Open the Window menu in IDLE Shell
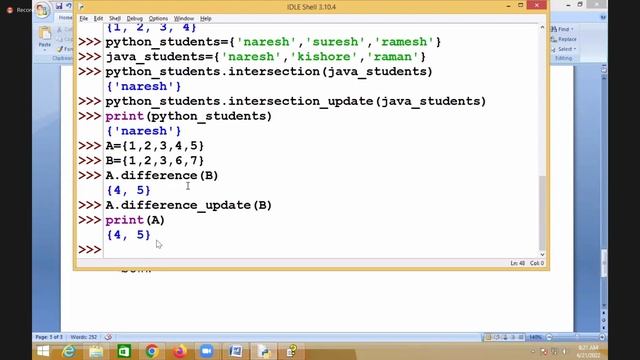This screenshot has height=360, width=640. tap(184, 18)
